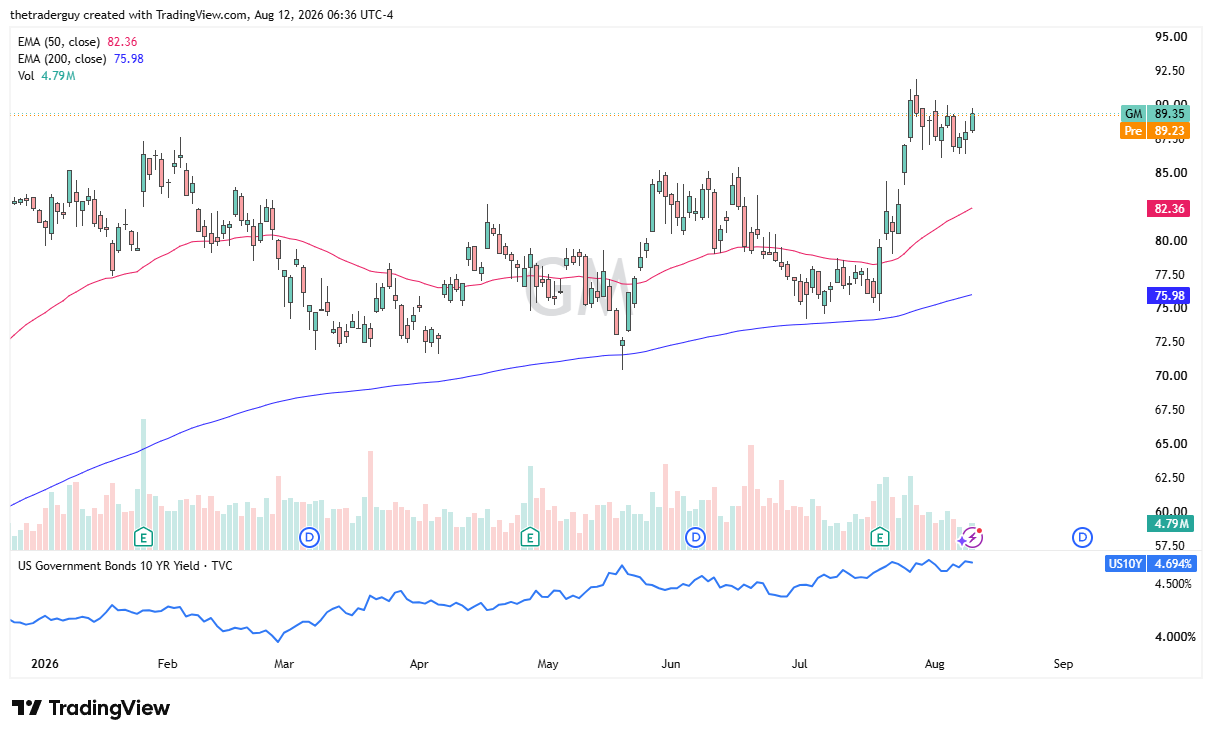The image size is (1212, 738).
Task: Click the 85.00 price axis label
Action: (1170, 173)
